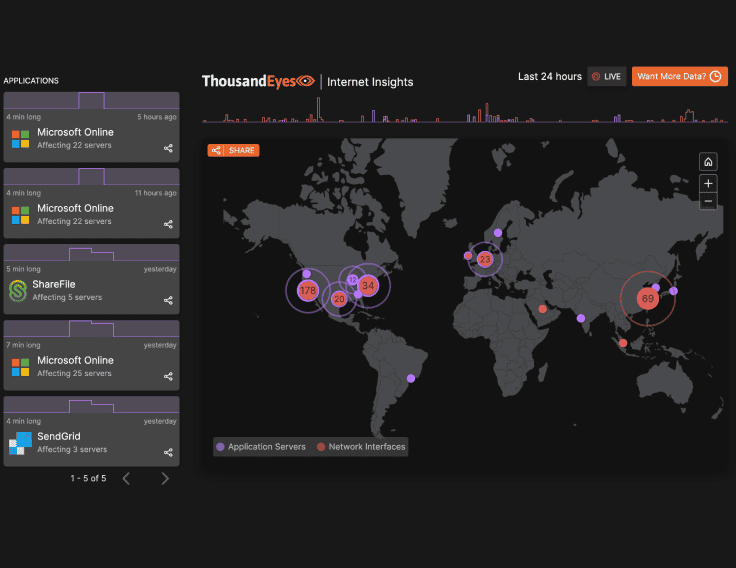The width and height of the screenshot is (736, 568).
Task: Zoom in on the map
Action: (x=708, y=184)
